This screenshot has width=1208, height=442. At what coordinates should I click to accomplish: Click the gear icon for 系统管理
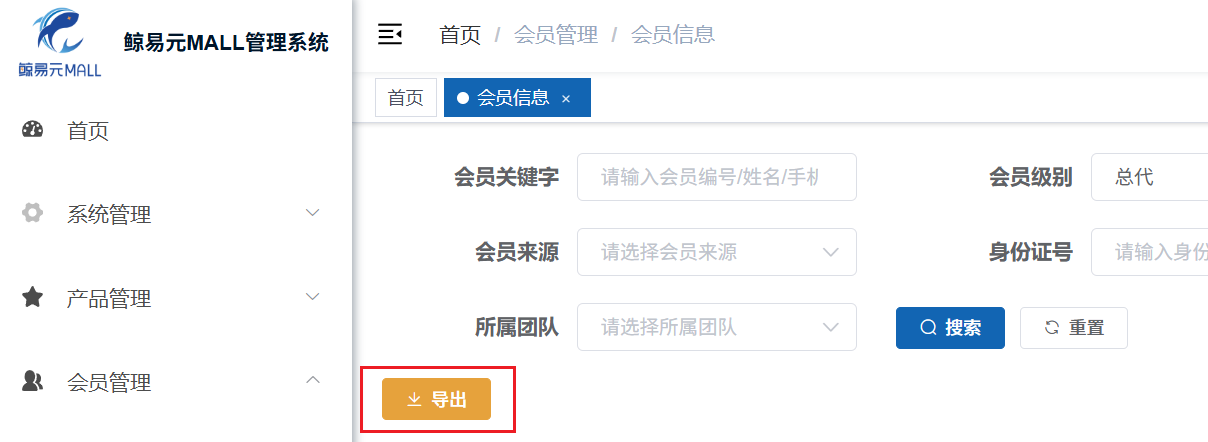[x=33, y=213]
